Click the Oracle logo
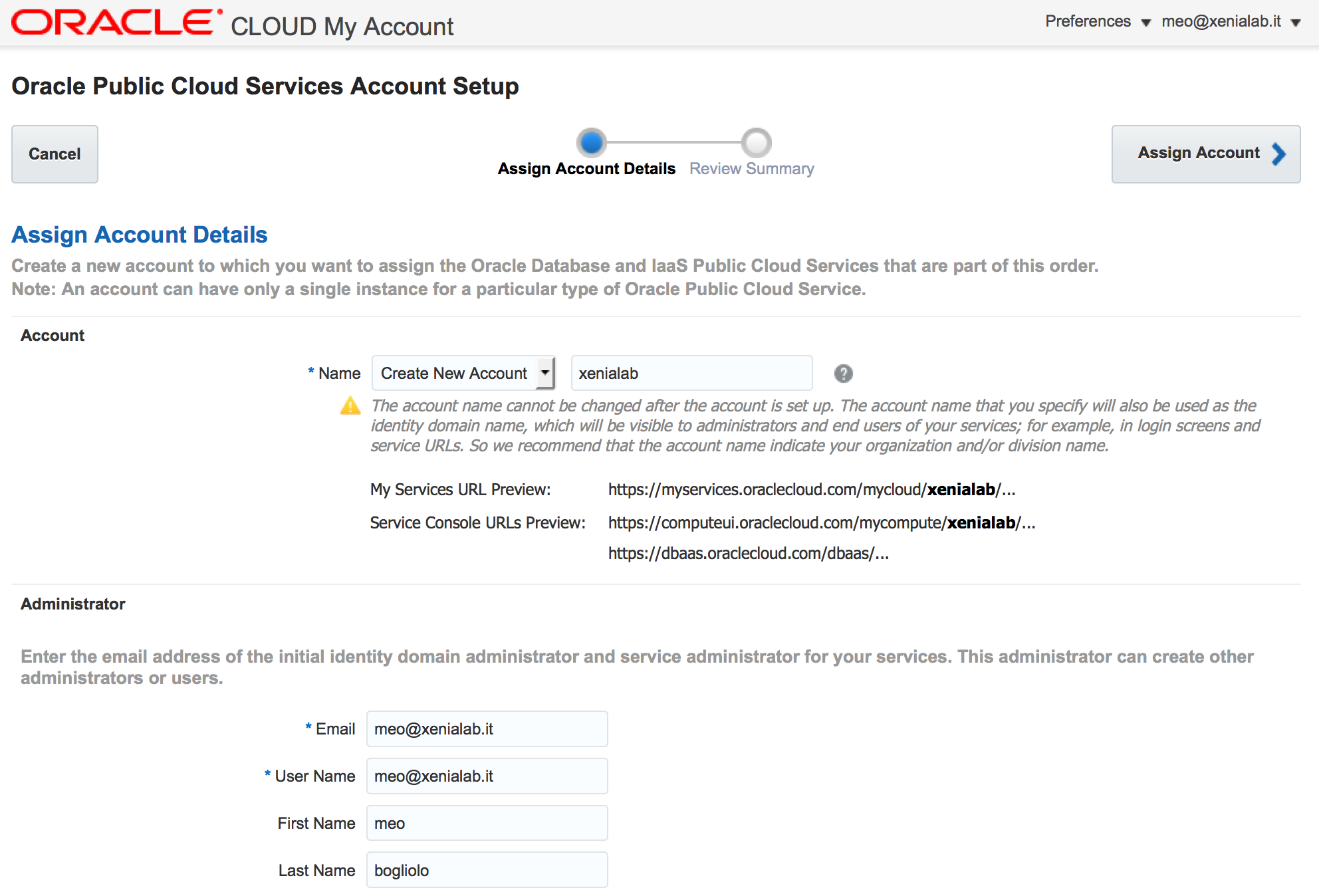The height and width of the screenshot is (896, 1319). pyautogui.click(x=116, y=22)
